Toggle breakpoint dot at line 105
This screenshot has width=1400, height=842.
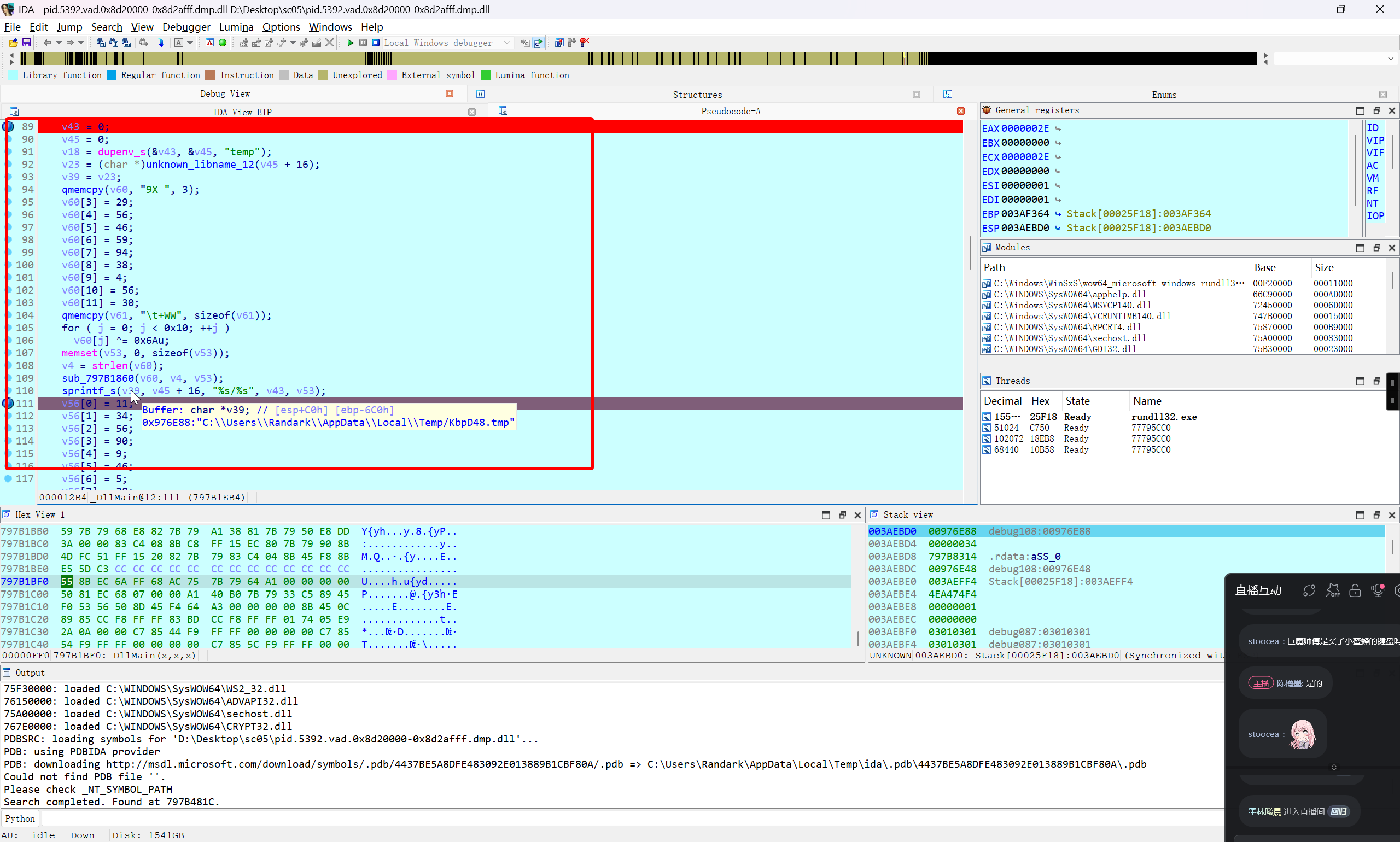(8, 328)
